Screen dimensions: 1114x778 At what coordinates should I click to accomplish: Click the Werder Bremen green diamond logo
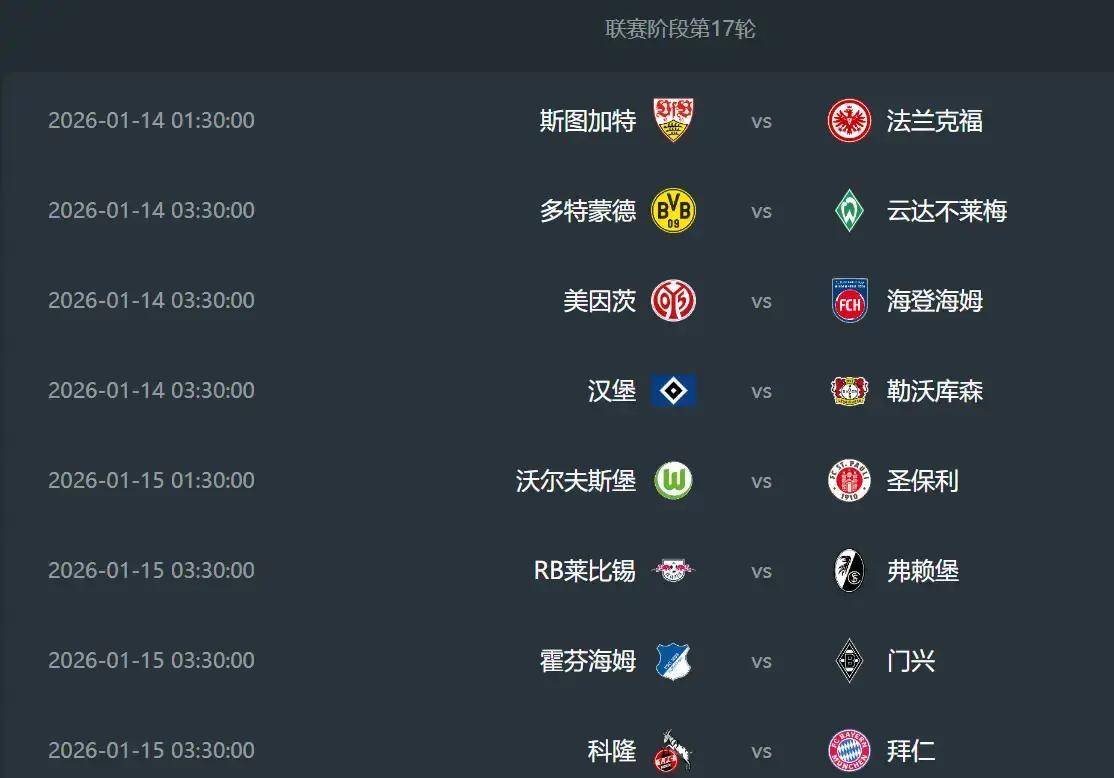849,211
